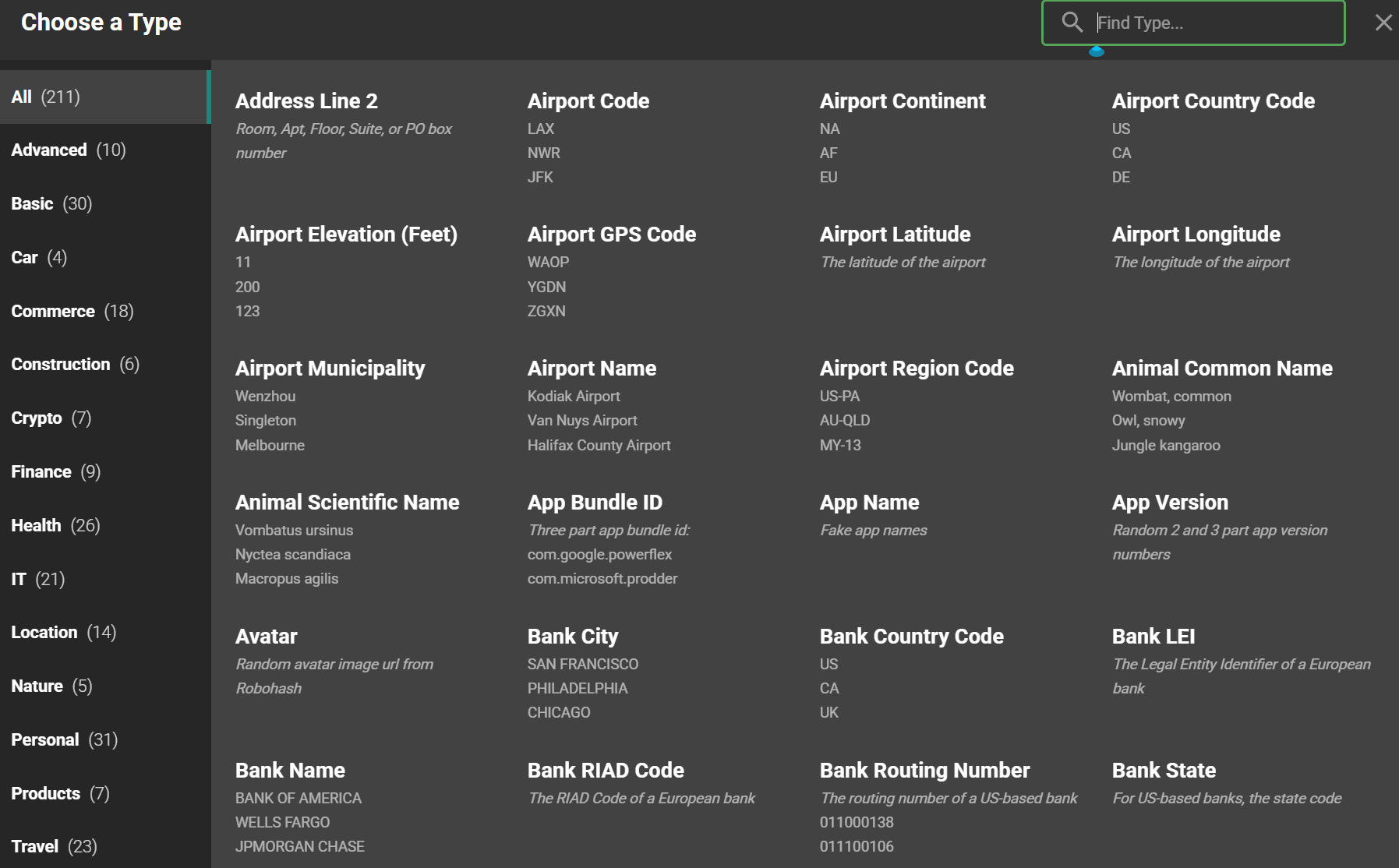Viewport: 1399px width, 868px height.
Task: Show Commerce types in sidebar
Action: [x=72, y=312]
